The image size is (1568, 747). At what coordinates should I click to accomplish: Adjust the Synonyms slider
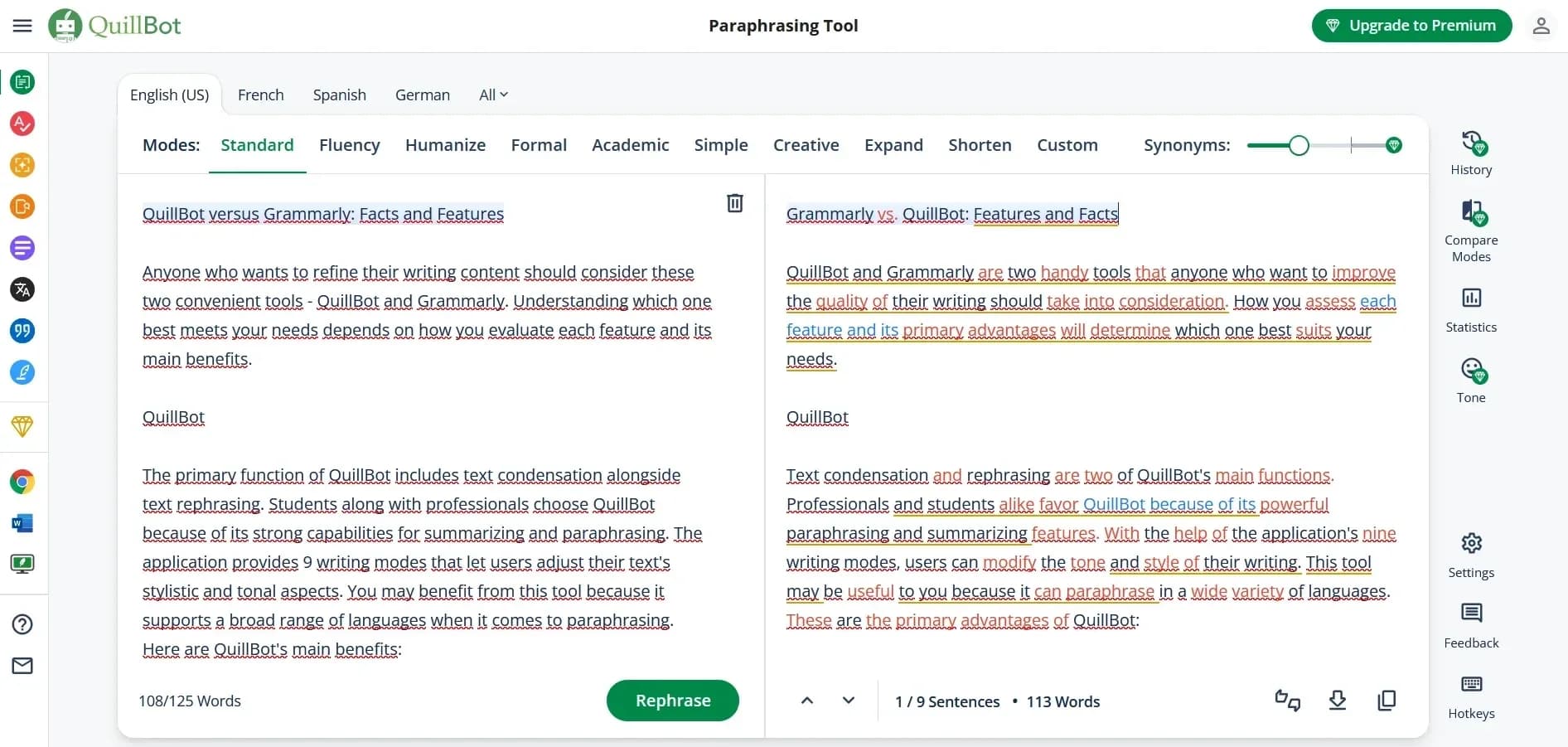click(1299, 144)
